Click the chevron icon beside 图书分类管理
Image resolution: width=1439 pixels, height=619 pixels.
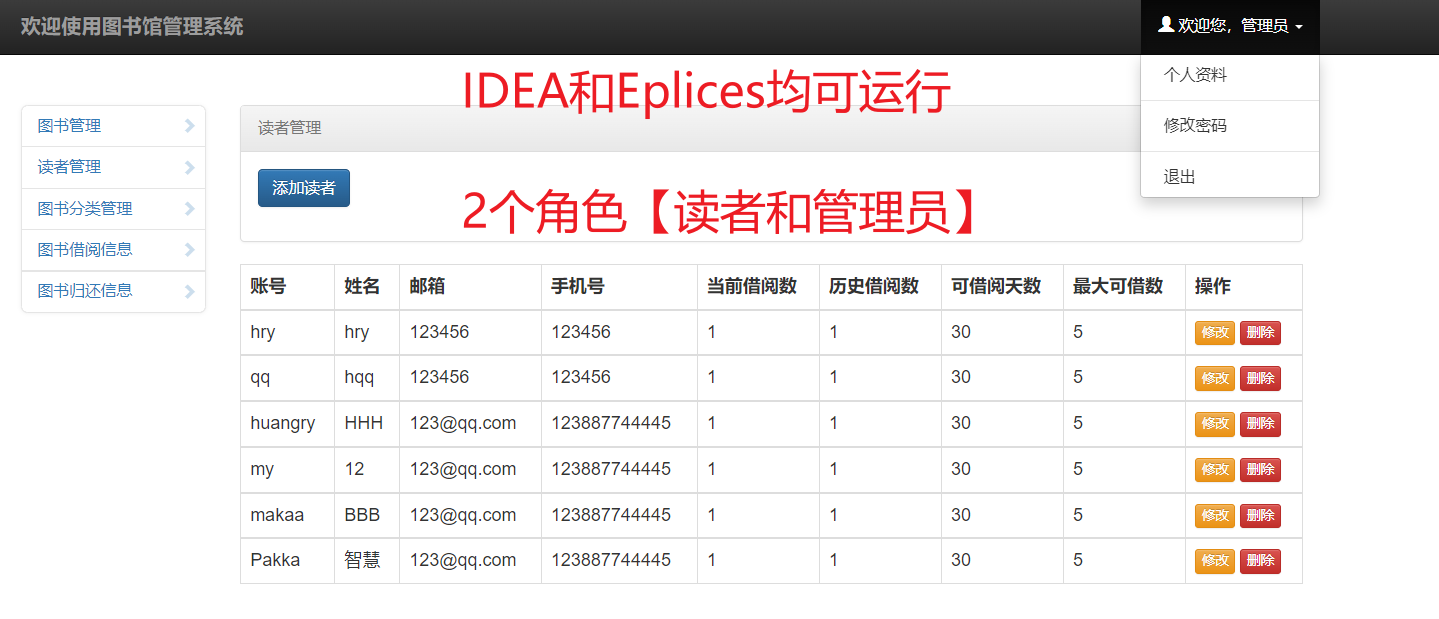pos(190,209)
